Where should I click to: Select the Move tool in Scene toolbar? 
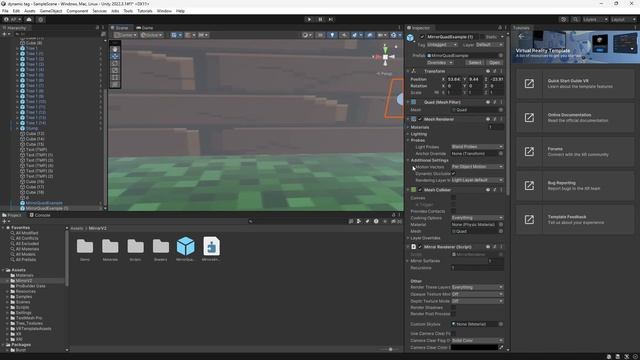[x=115, y=56]
